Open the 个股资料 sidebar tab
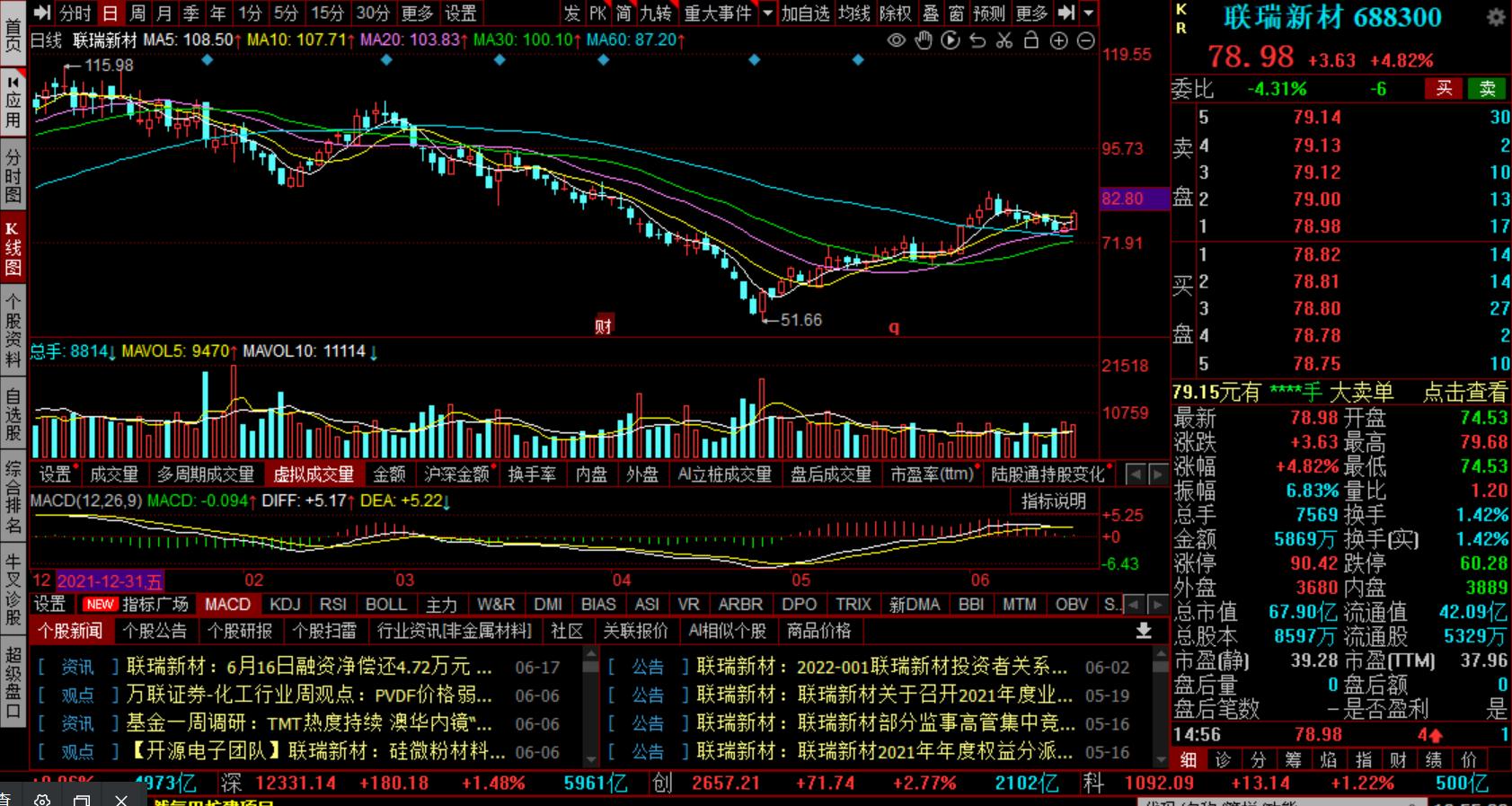Image resolution: width=1512 pixels, height=806 pixels. coord(13,331)
